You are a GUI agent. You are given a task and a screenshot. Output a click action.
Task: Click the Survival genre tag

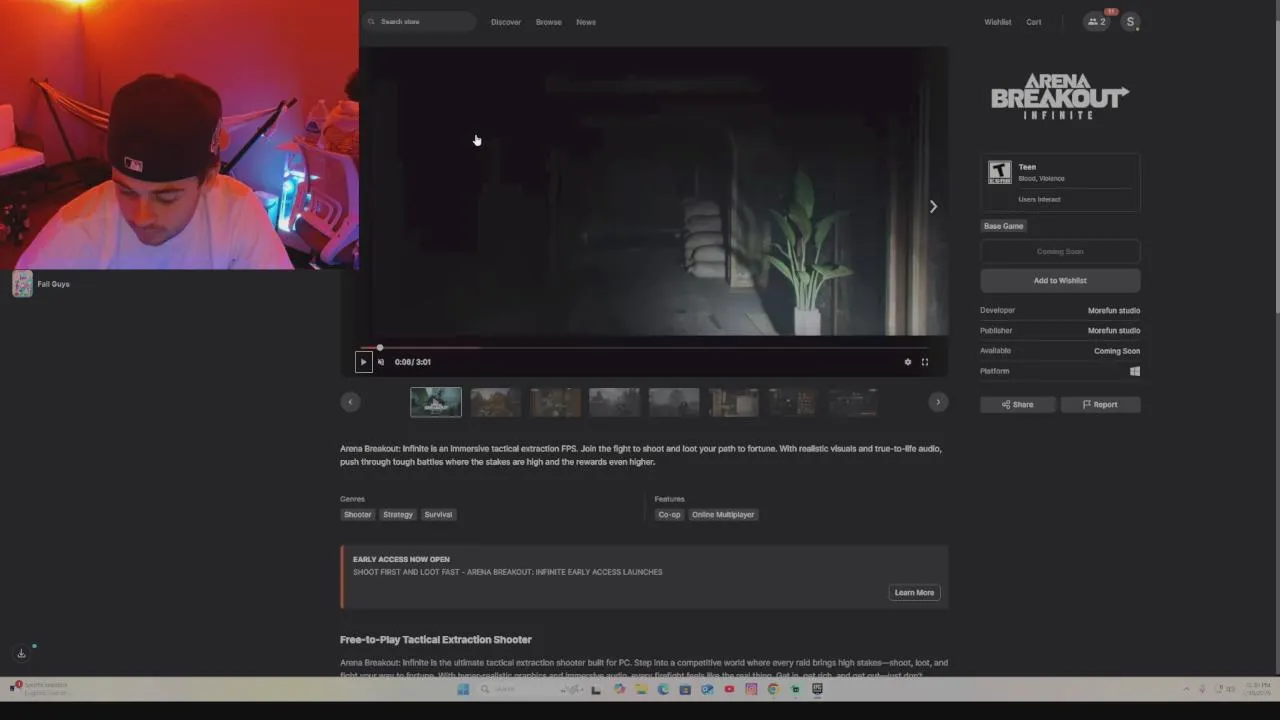click(438, 515)
